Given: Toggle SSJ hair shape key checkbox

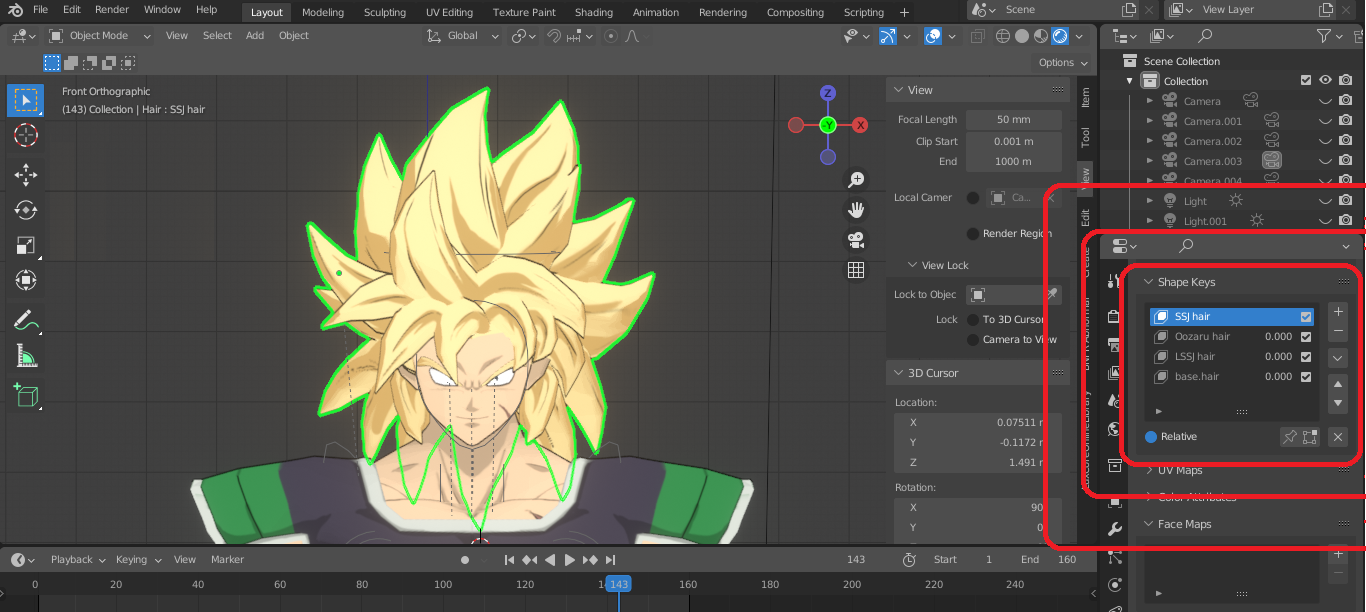Looking at the screenshot, I should point(1306,317).
